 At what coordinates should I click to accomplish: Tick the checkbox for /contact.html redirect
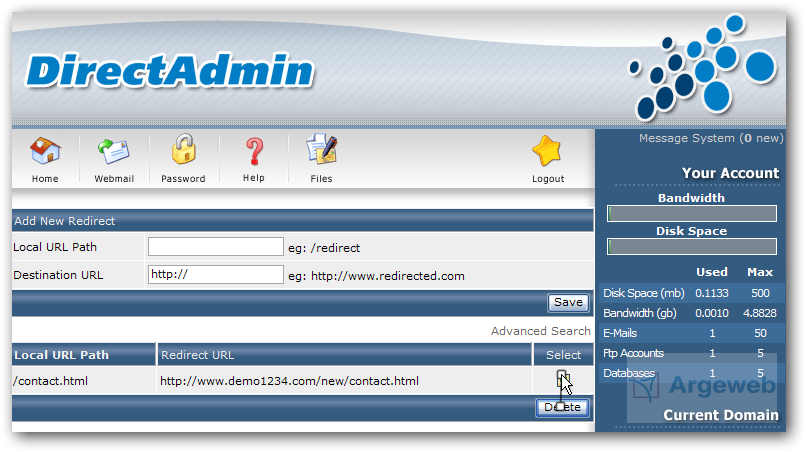click(x=561, y=379)
